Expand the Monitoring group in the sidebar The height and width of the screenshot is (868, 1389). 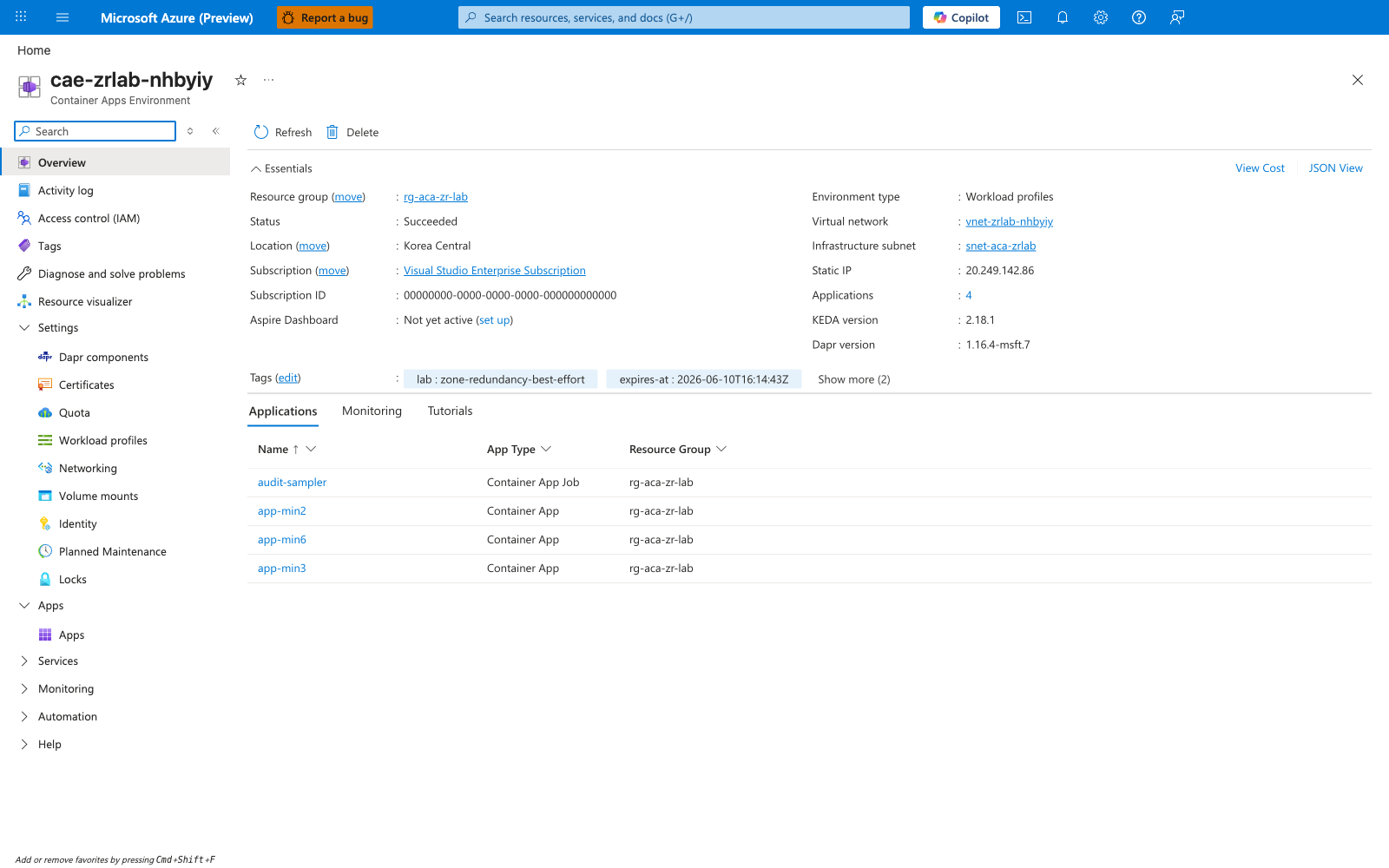coord(24,689)
